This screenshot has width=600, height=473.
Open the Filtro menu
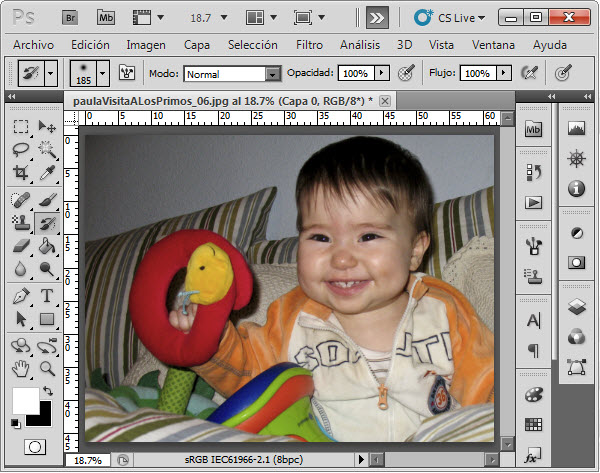(309, 45)
